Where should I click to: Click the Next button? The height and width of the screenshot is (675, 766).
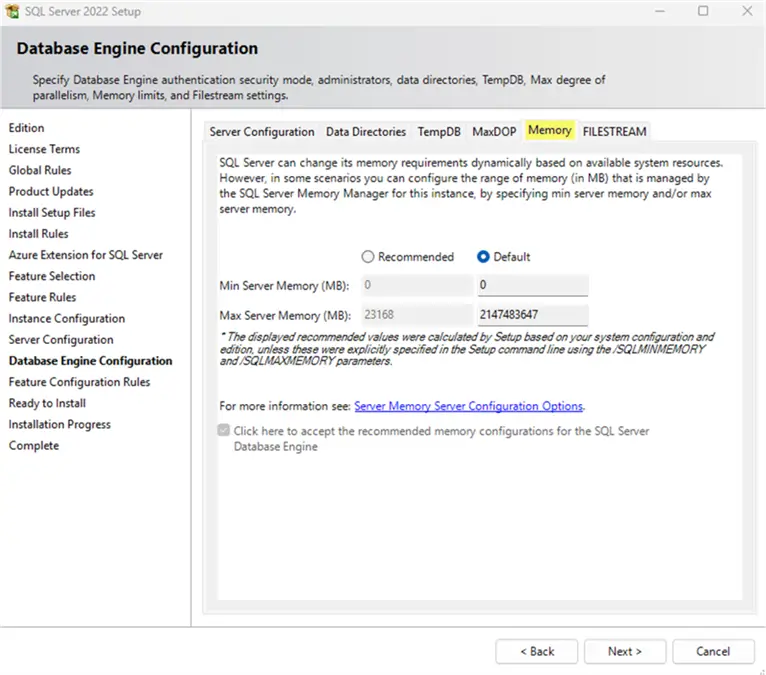[x=625, y=652]
